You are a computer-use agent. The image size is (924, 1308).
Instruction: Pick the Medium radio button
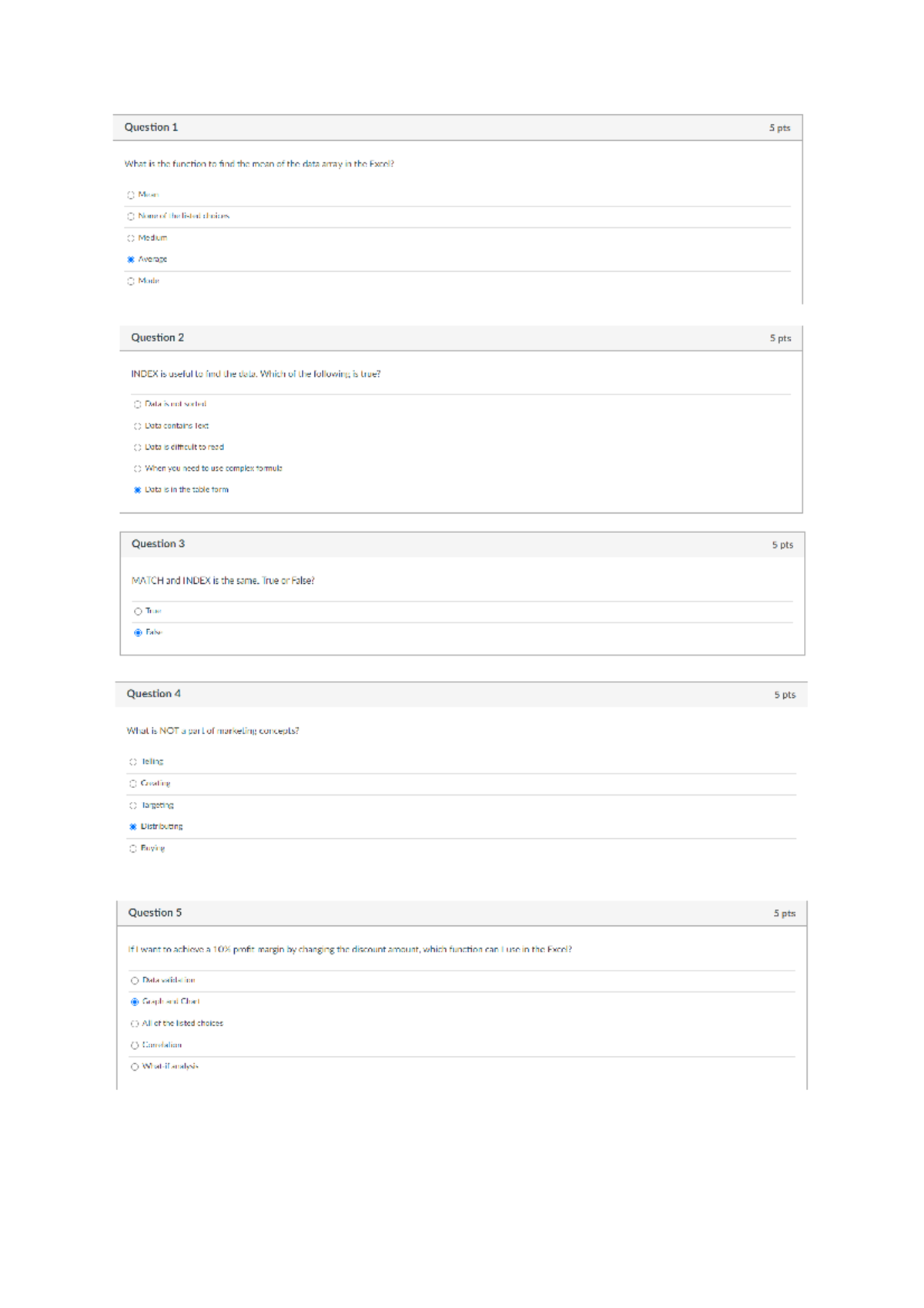[131, 238]
